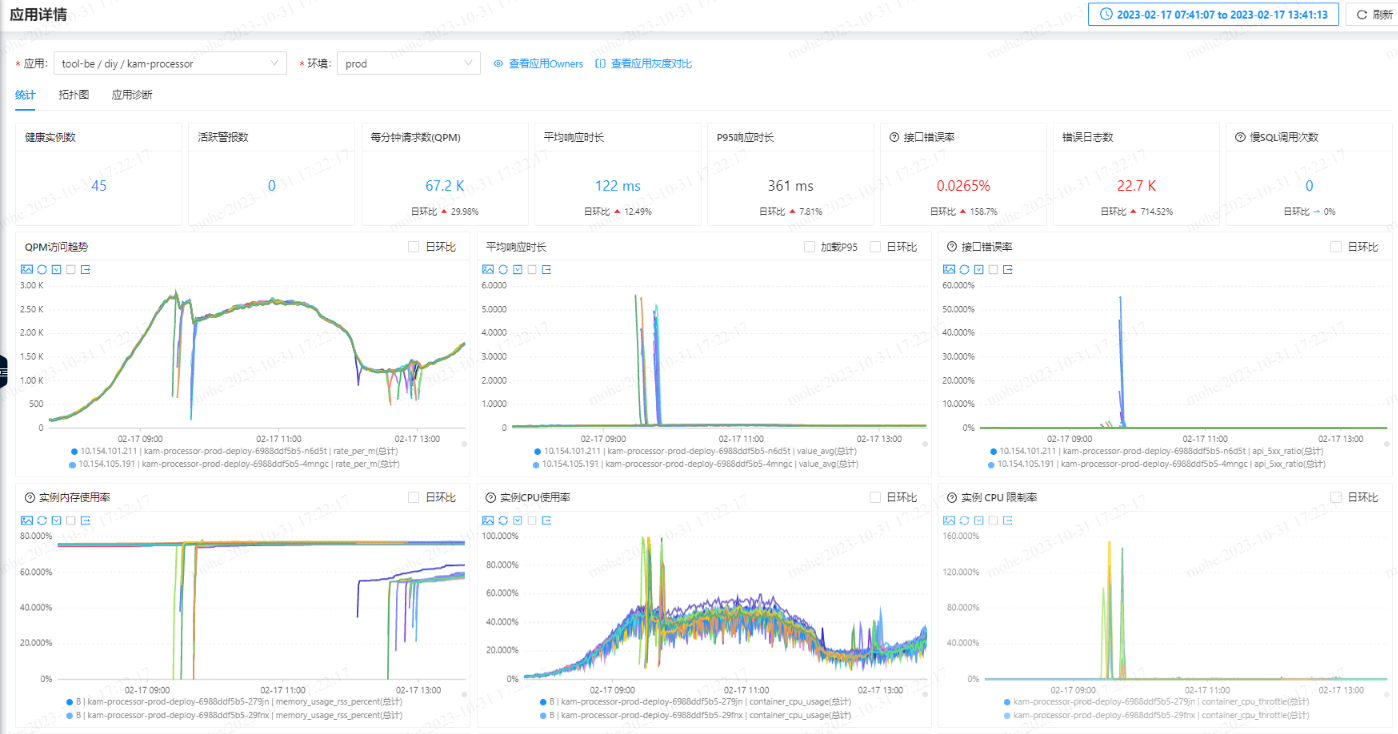This screenshot has height=734, width=1398.
Task: Enable 日环比 checkbox on 平均响应时长 chart
Action: click(x=875, y=247)
